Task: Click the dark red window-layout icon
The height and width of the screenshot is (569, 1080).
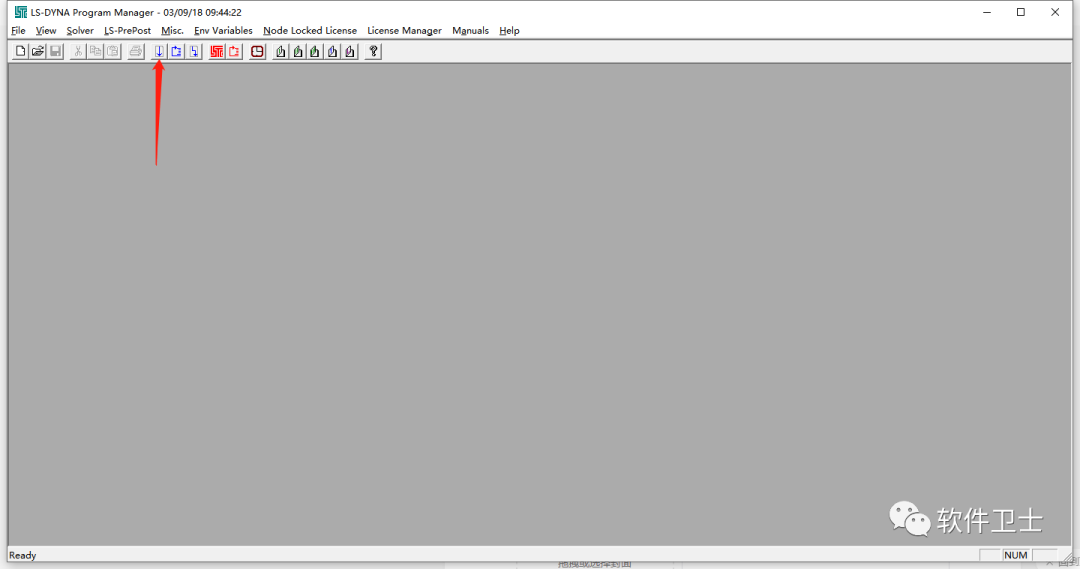Action: [257, 51]
